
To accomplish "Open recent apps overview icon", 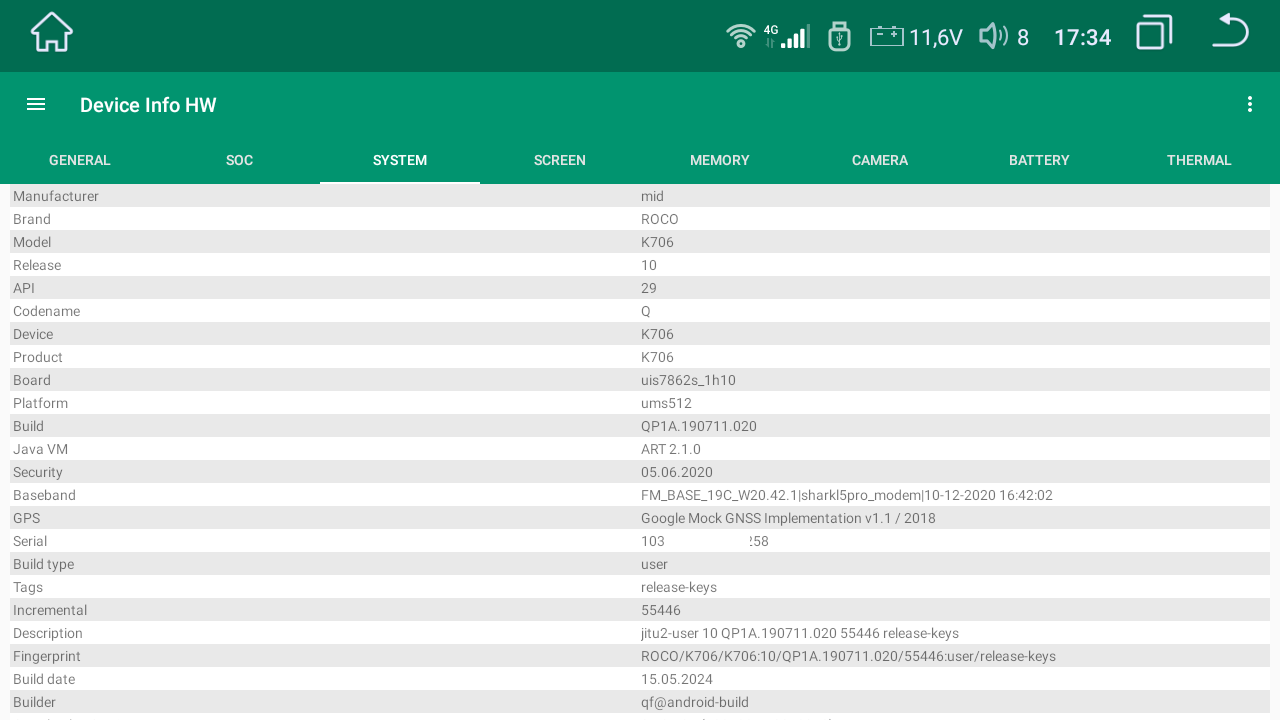I will point(1154,32).
